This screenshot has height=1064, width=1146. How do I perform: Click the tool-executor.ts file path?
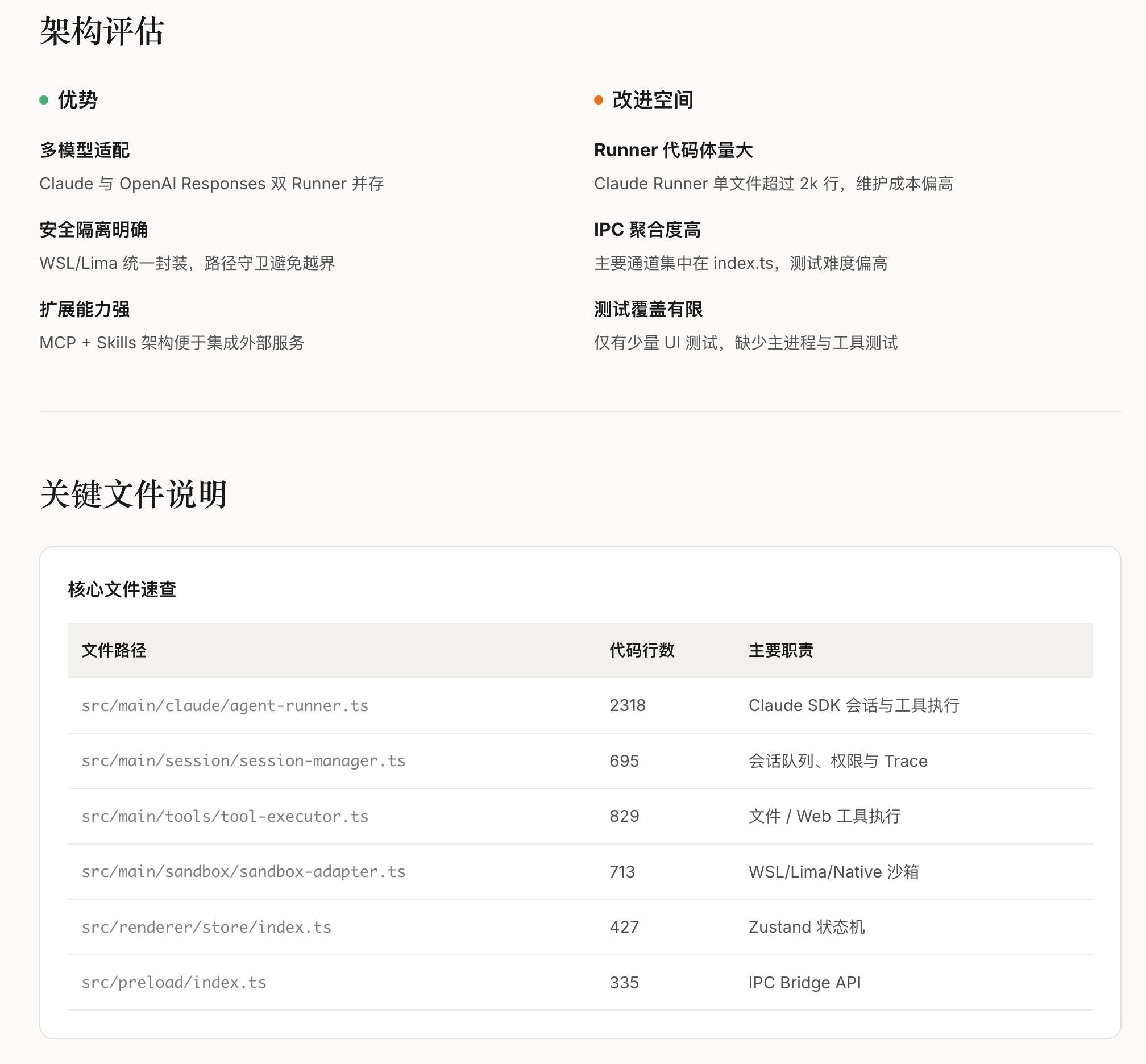click(225, 816)
